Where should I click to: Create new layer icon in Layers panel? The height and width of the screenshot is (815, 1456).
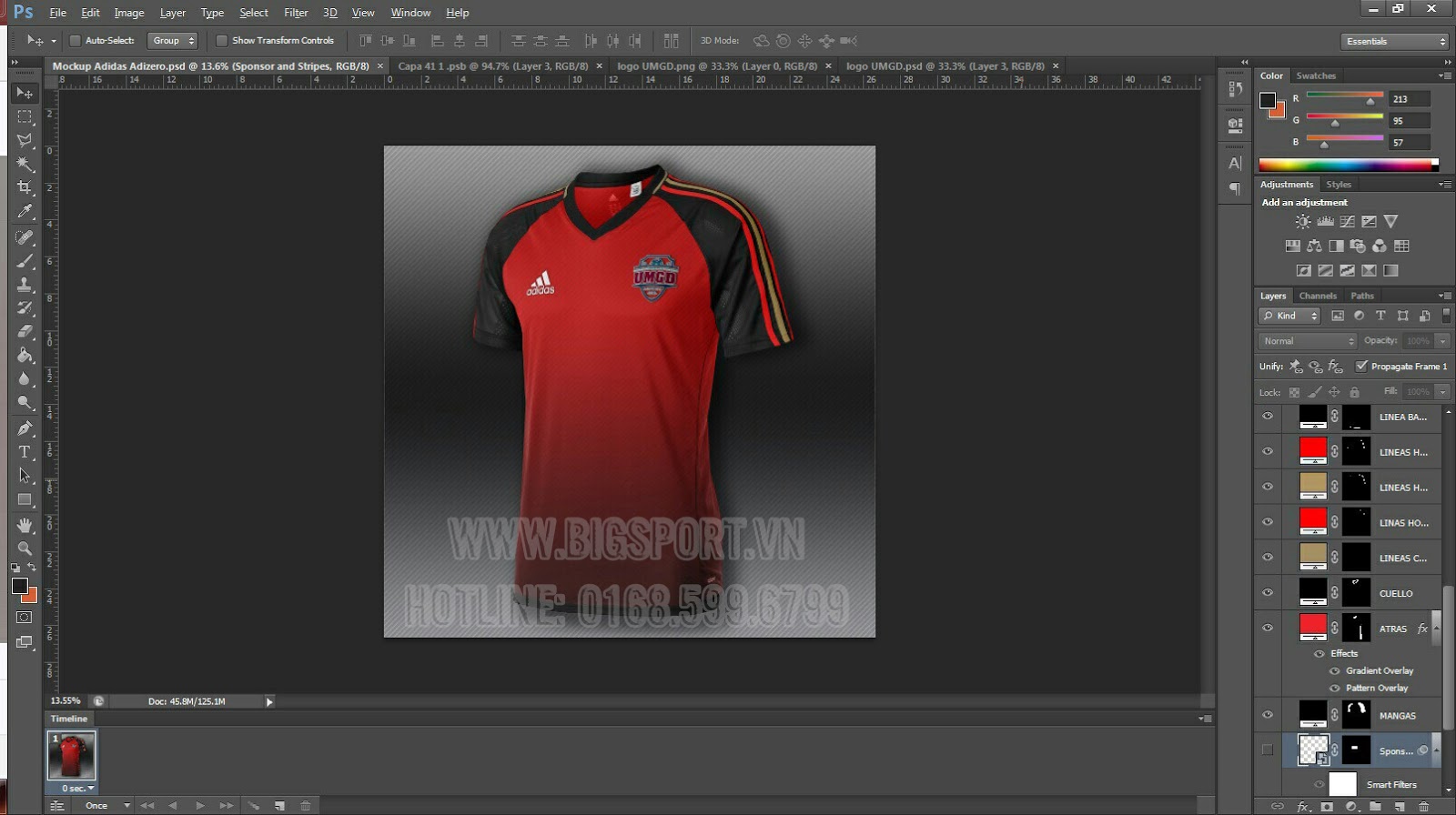1400,807
